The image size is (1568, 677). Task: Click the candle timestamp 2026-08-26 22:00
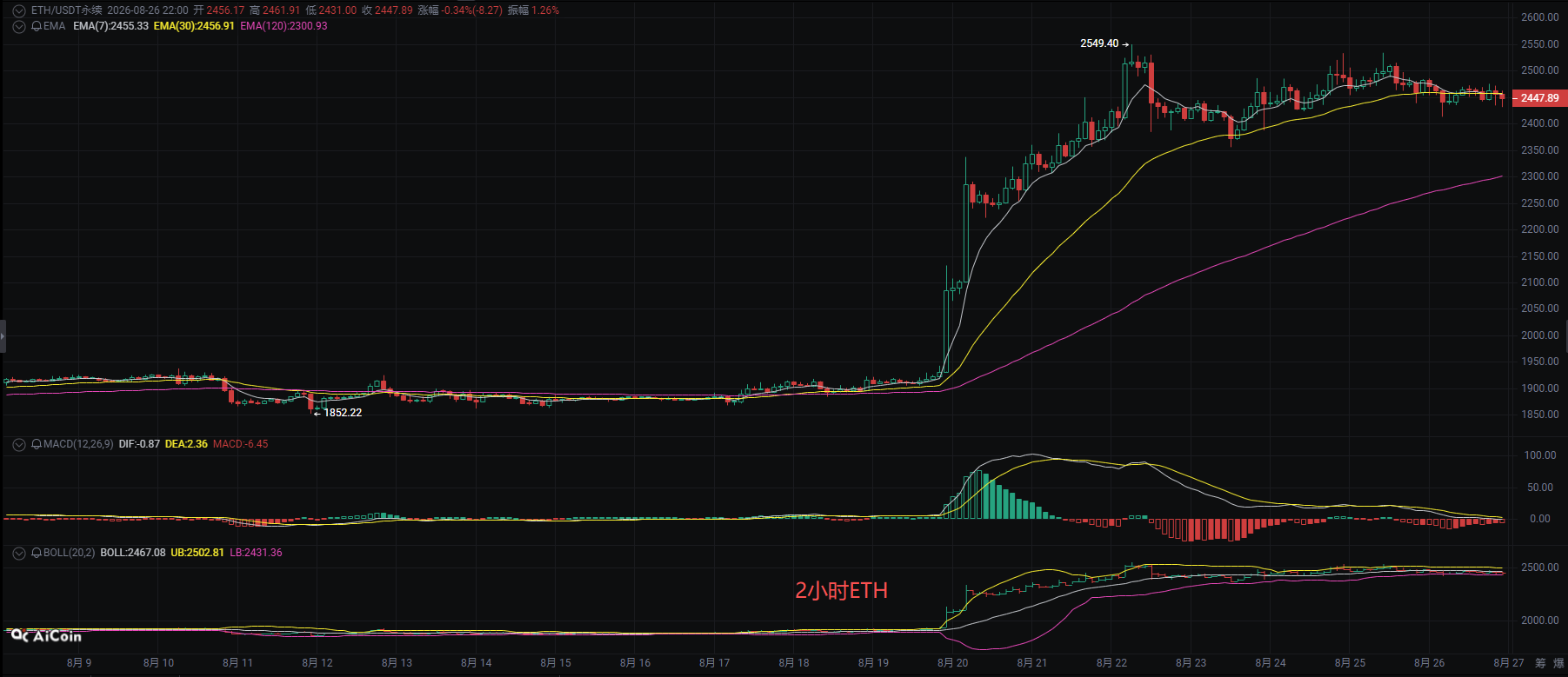coord(148,10)
